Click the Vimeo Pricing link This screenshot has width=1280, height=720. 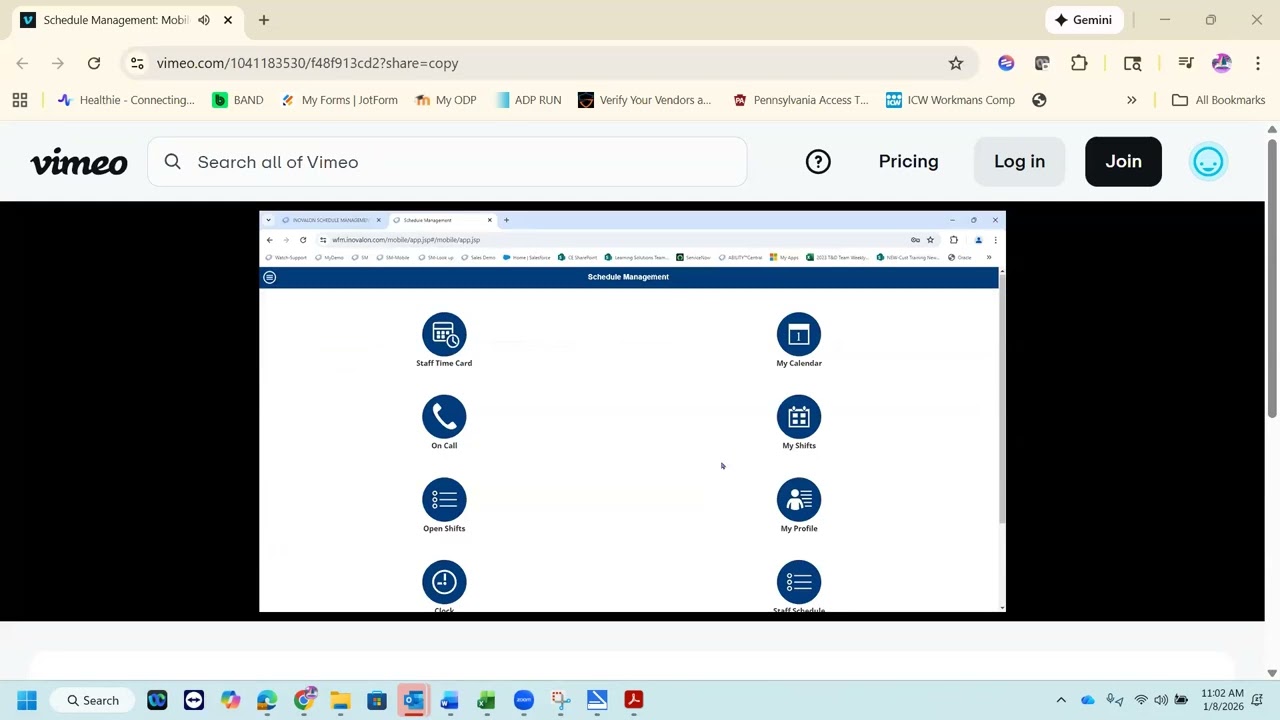pos(908,162)
